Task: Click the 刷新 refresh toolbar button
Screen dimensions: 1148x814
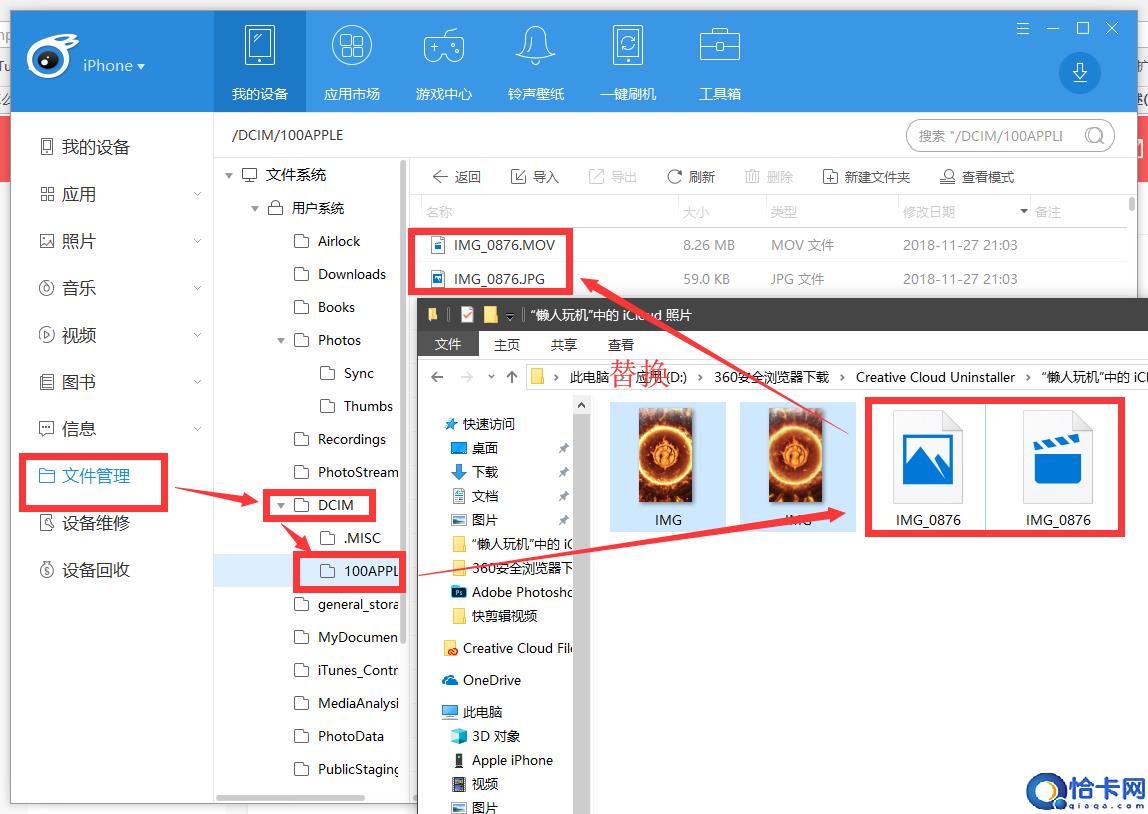Action: pyautogui.click(x=691, y=177)
